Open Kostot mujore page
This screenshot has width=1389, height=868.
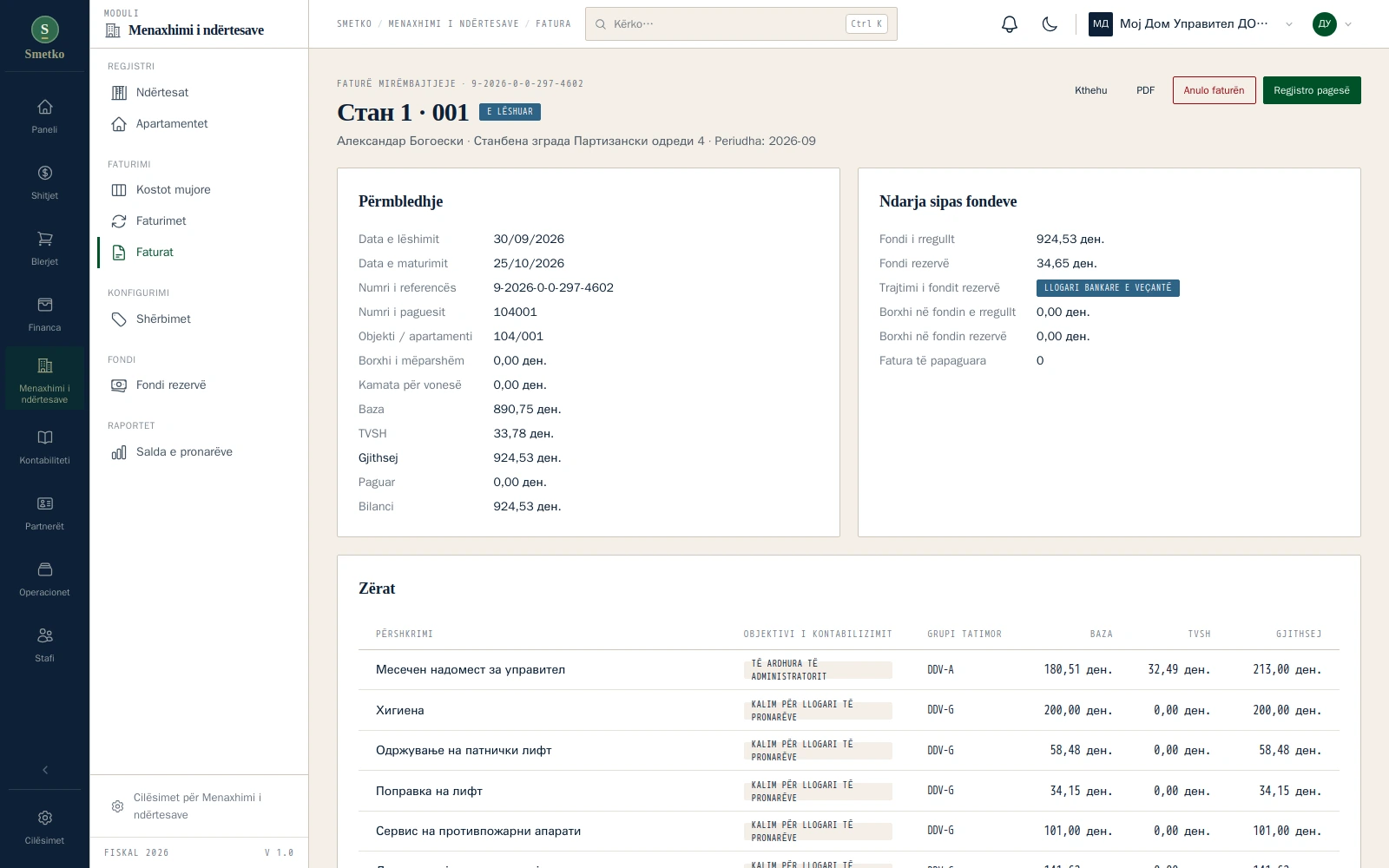pyautogui.click(x=199, y=189)
